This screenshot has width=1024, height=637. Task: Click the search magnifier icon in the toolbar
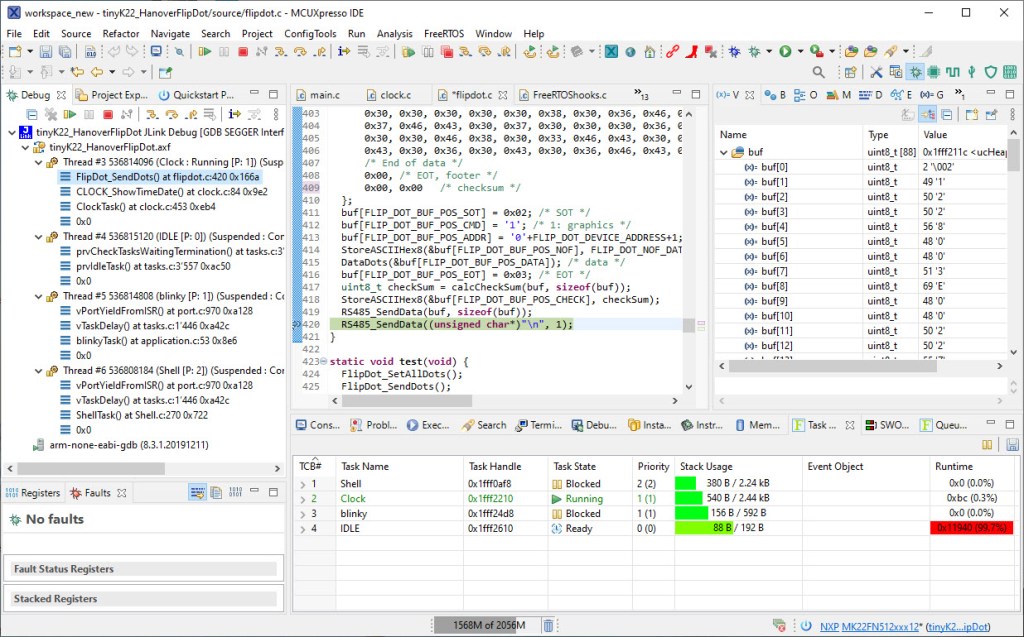pyautogui.click(x=818, y=72)
